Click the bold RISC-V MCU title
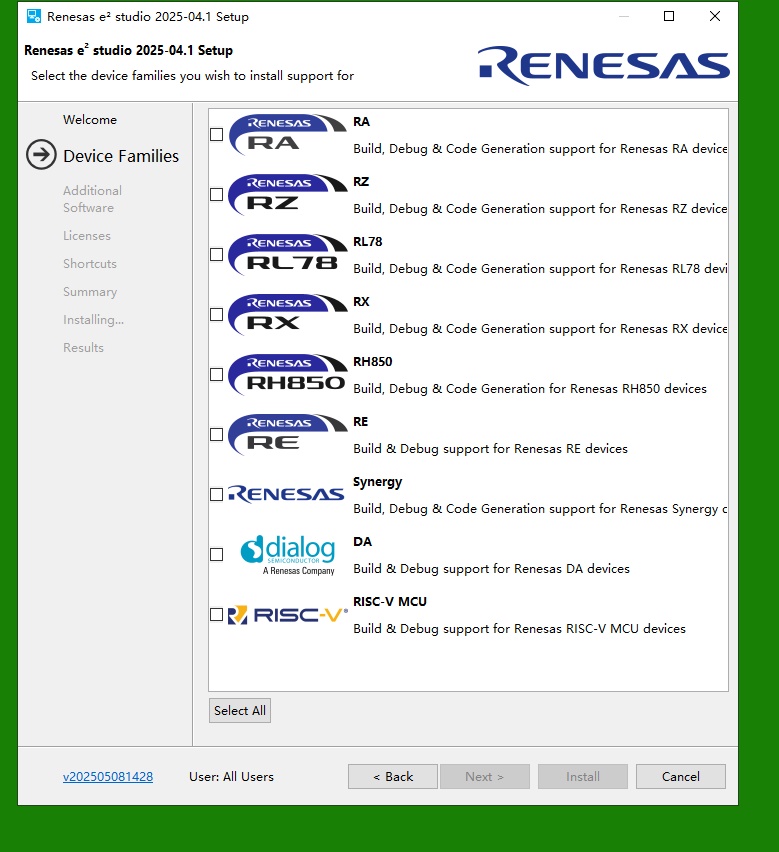The width and height of the screenshot is (779, 852). click(390, 602)
